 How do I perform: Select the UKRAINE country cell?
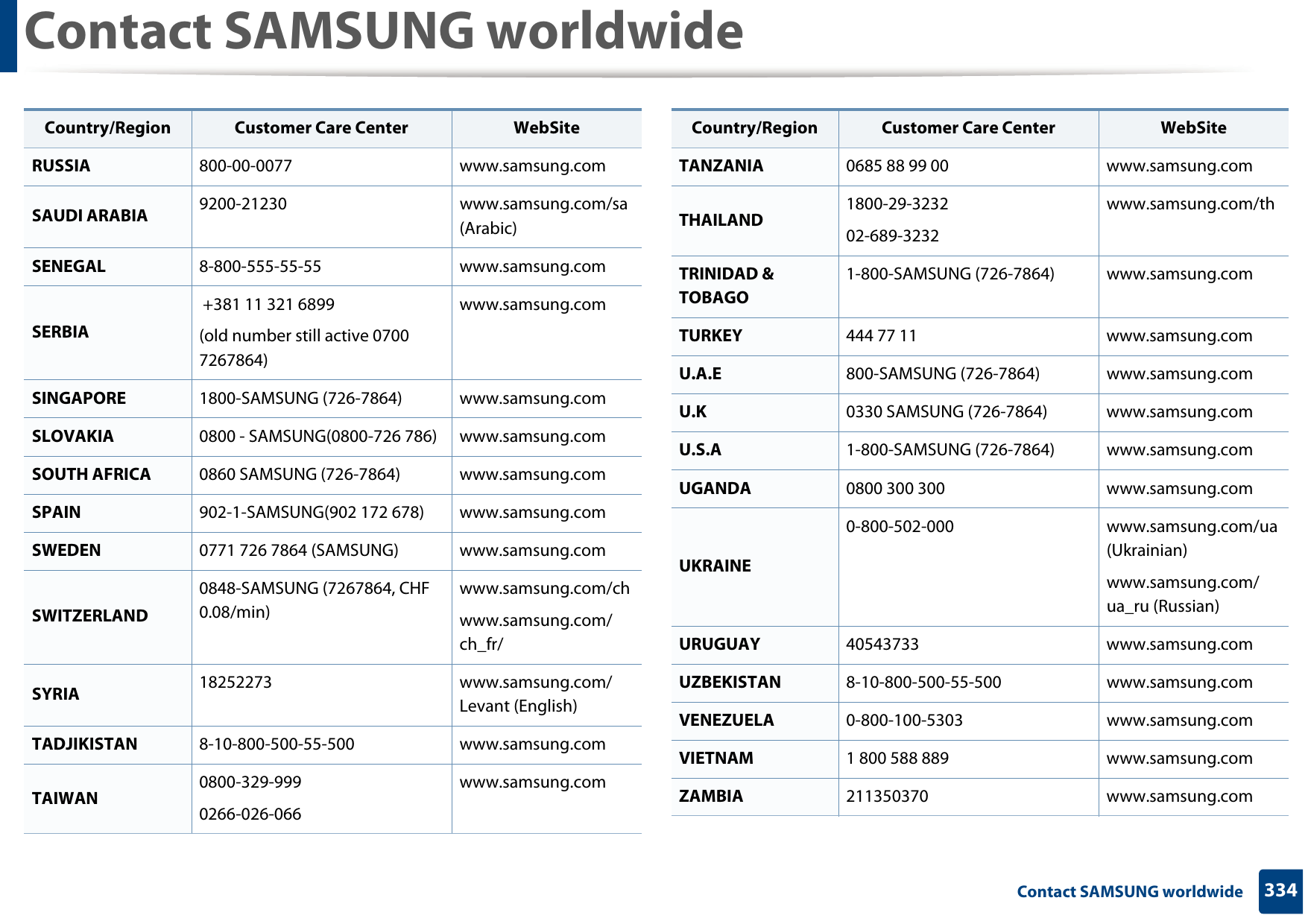point(715,566)
